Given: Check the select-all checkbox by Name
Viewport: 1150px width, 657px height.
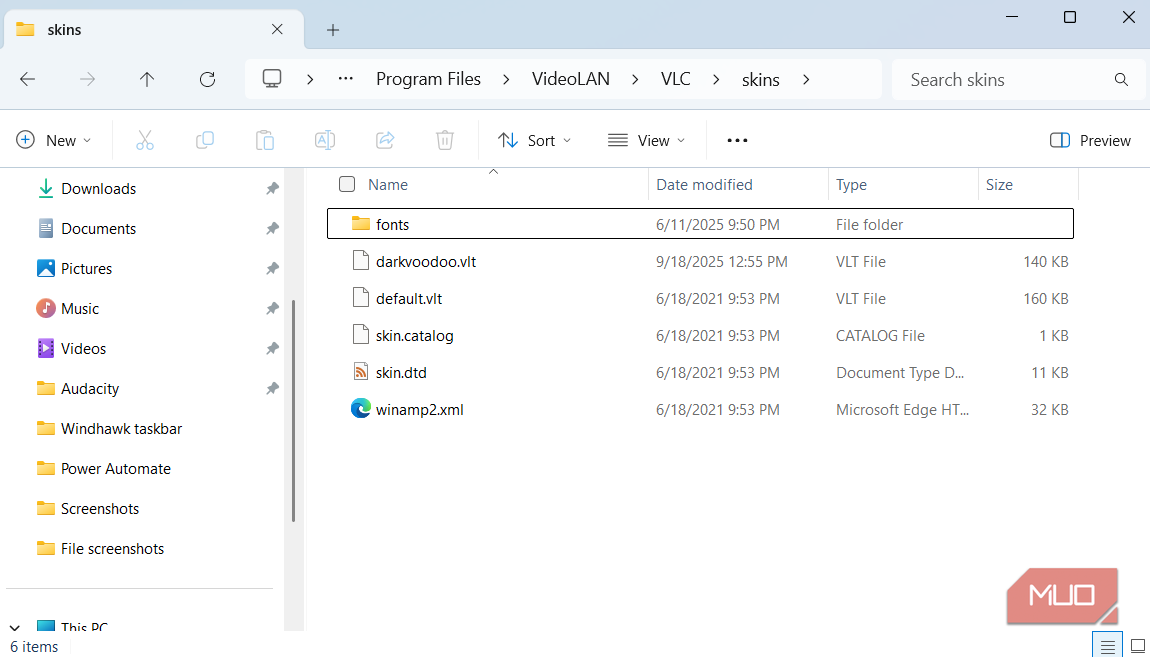Looking at the screenshot, I should point(347,184).
